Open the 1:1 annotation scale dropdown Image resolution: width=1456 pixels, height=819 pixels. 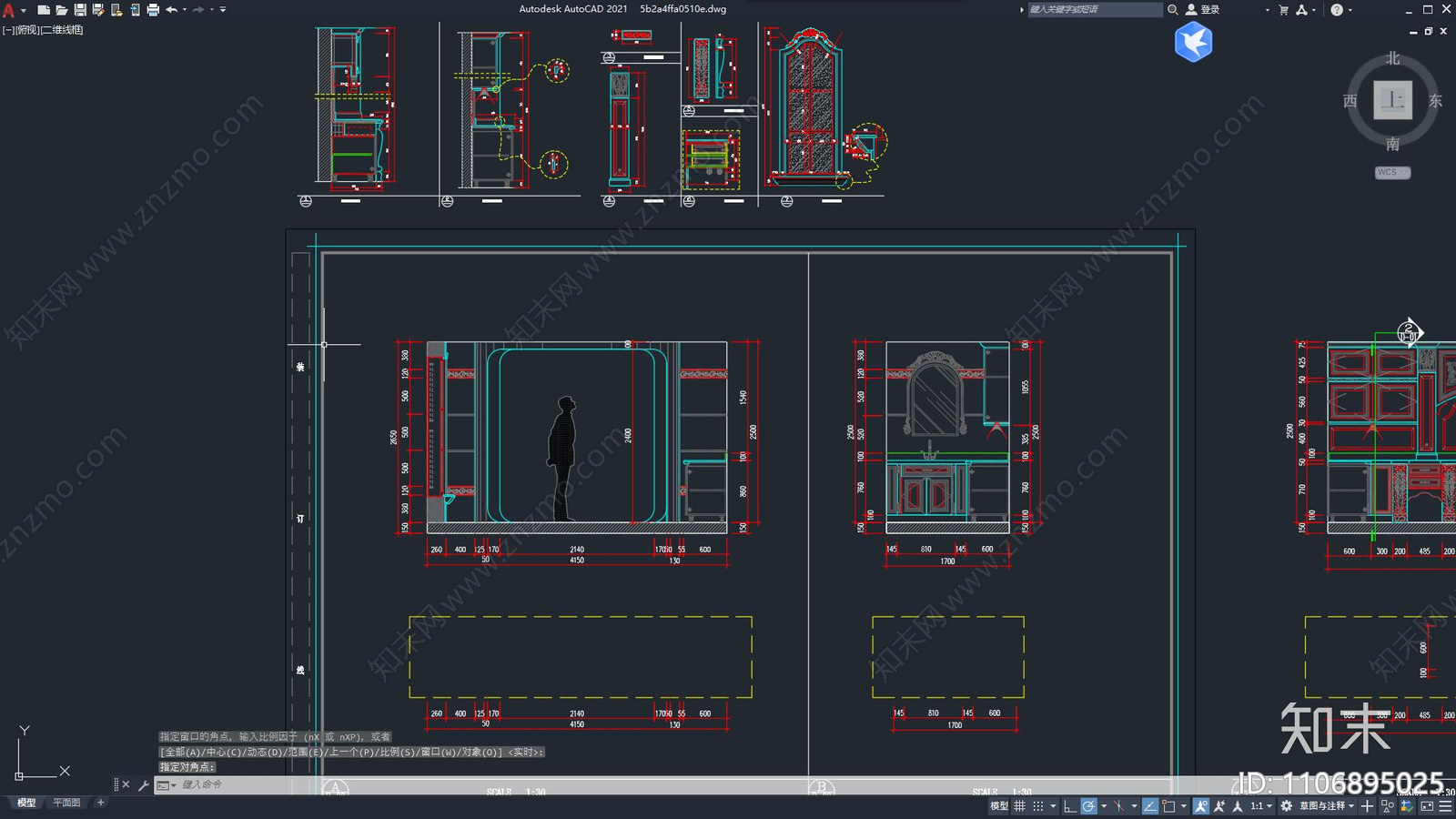point(1261,806)
